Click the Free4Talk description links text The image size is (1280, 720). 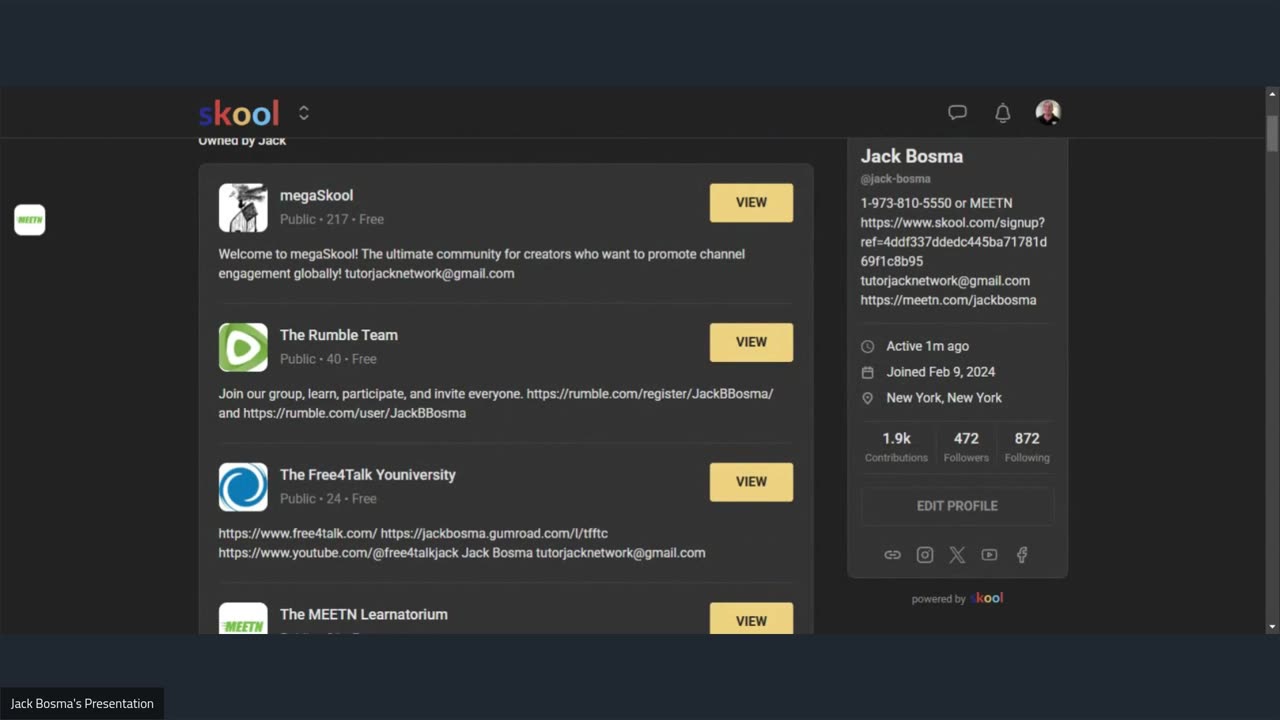pyautogui.click(x=462, y=543)
